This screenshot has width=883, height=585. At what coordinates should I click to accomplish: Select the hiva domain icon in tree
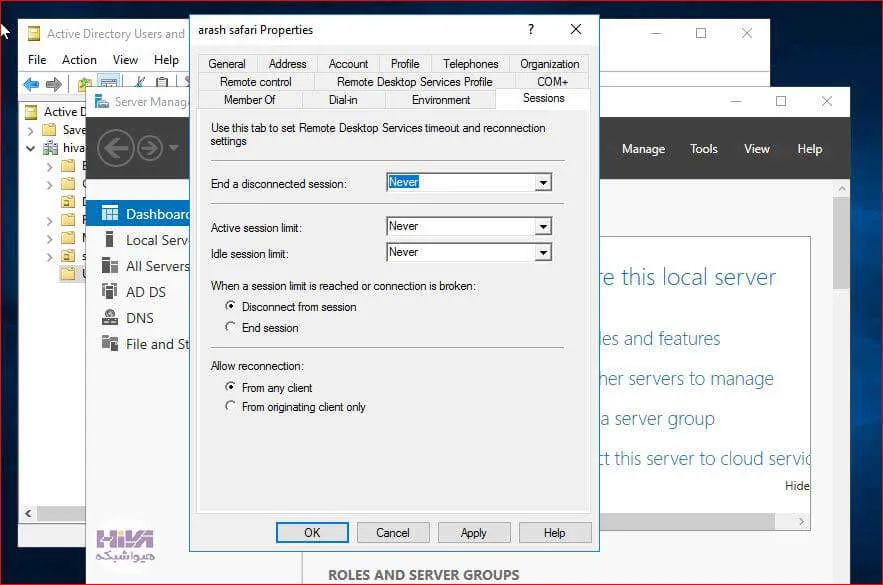click(x=51, y=148)
